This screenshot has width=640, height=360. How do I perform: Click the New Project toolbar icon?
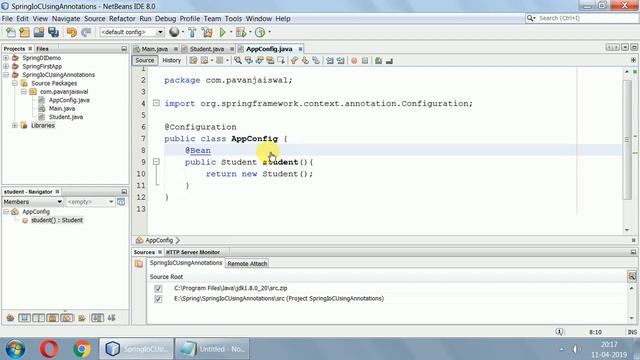pyautogui.click(x=24, y=32)
